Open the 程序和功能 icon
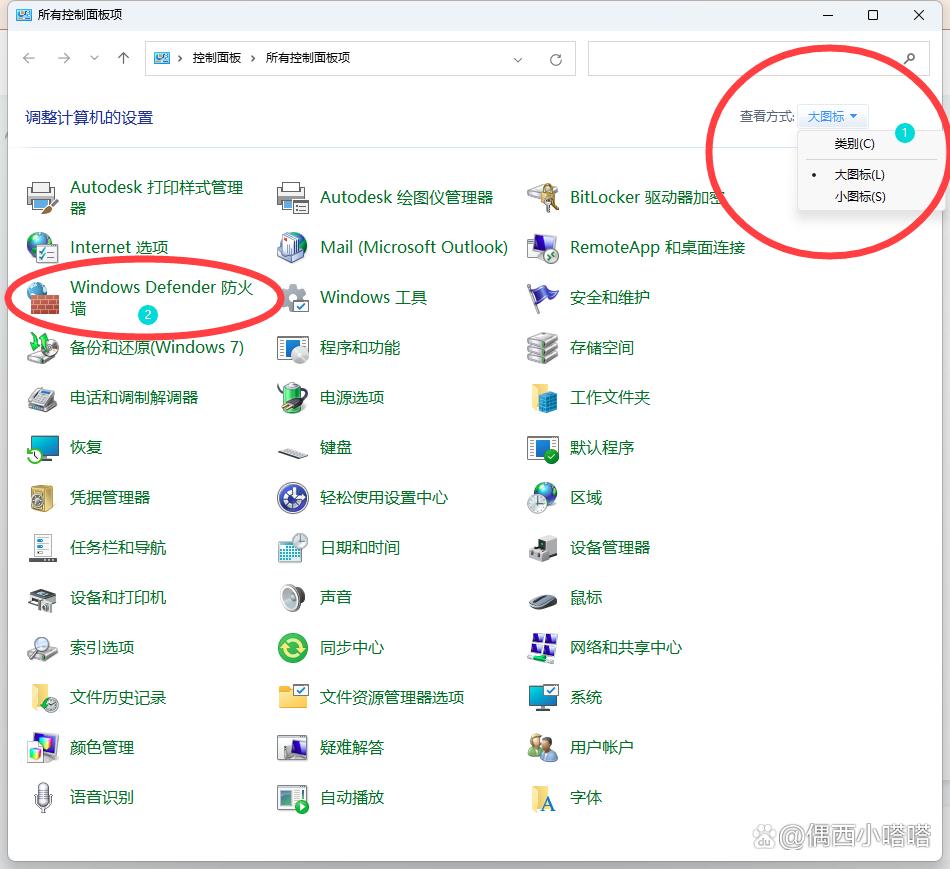950x869 pixels. click(x=293, y=348)
